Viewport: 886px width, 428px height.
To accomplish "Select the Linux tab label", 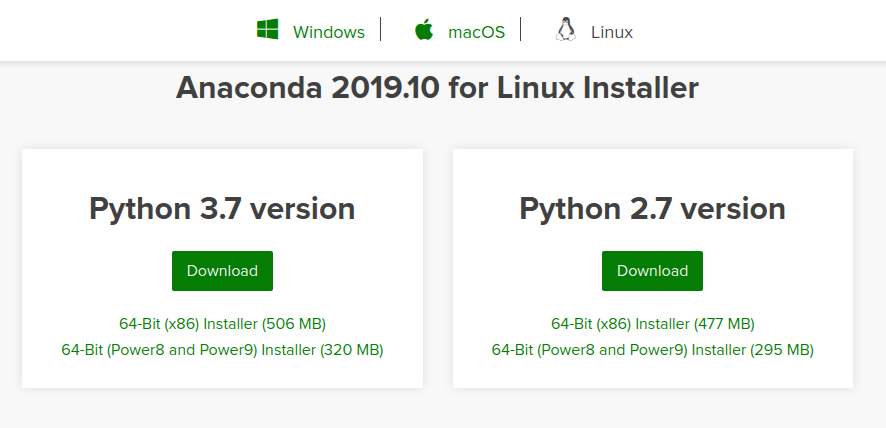I will [x=612, y=32].
